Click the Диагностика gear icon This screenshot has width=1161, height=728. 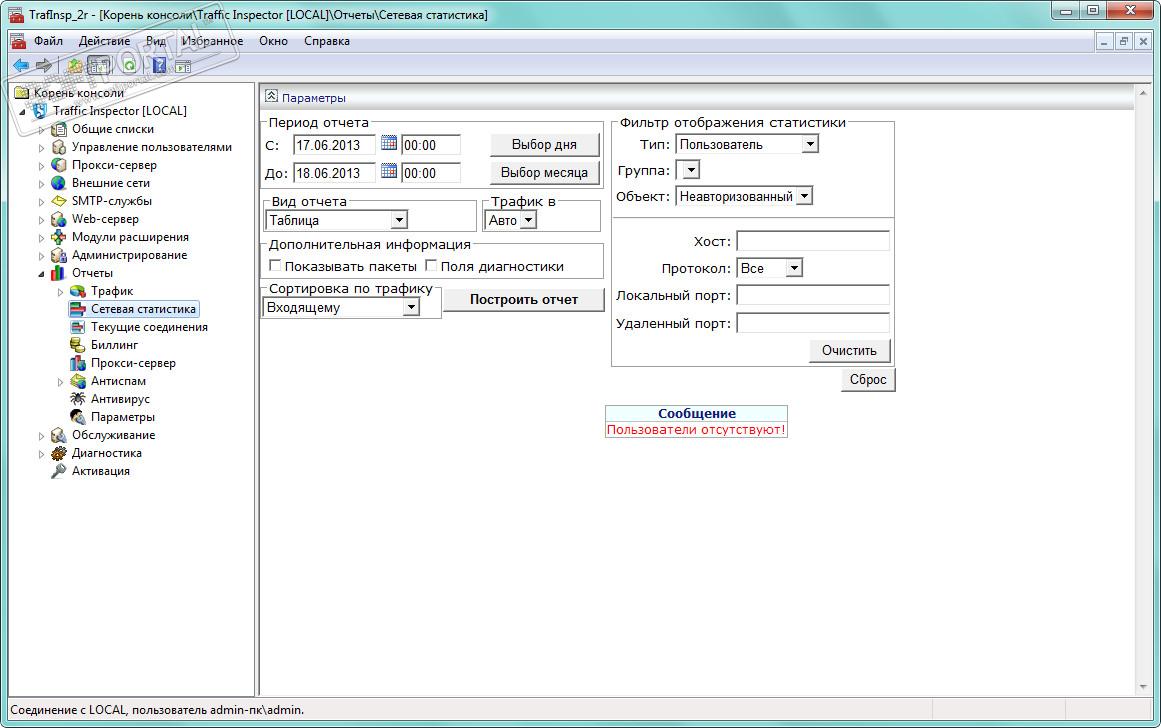[59, 453]
